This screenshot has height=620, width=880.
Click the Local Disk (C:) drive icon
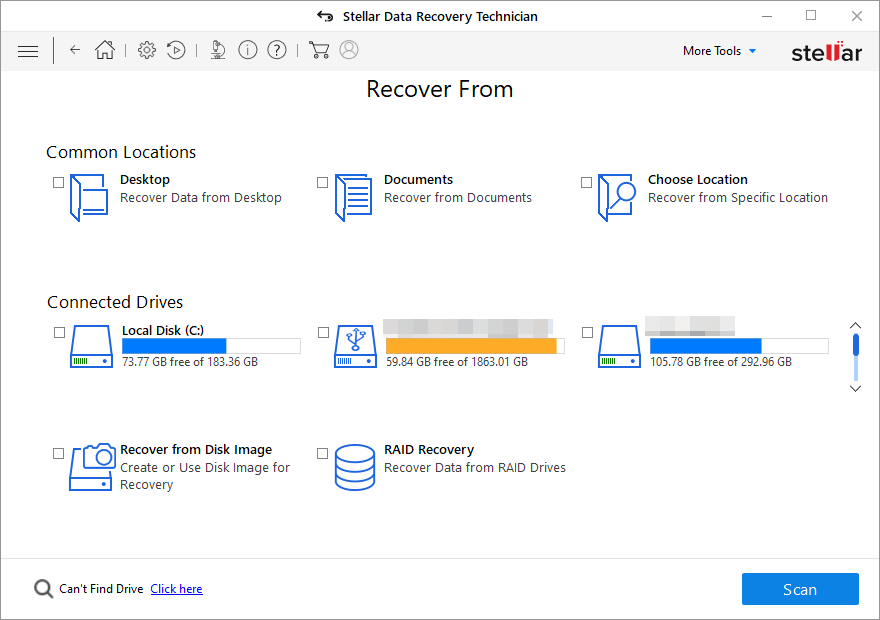(91, 346)
